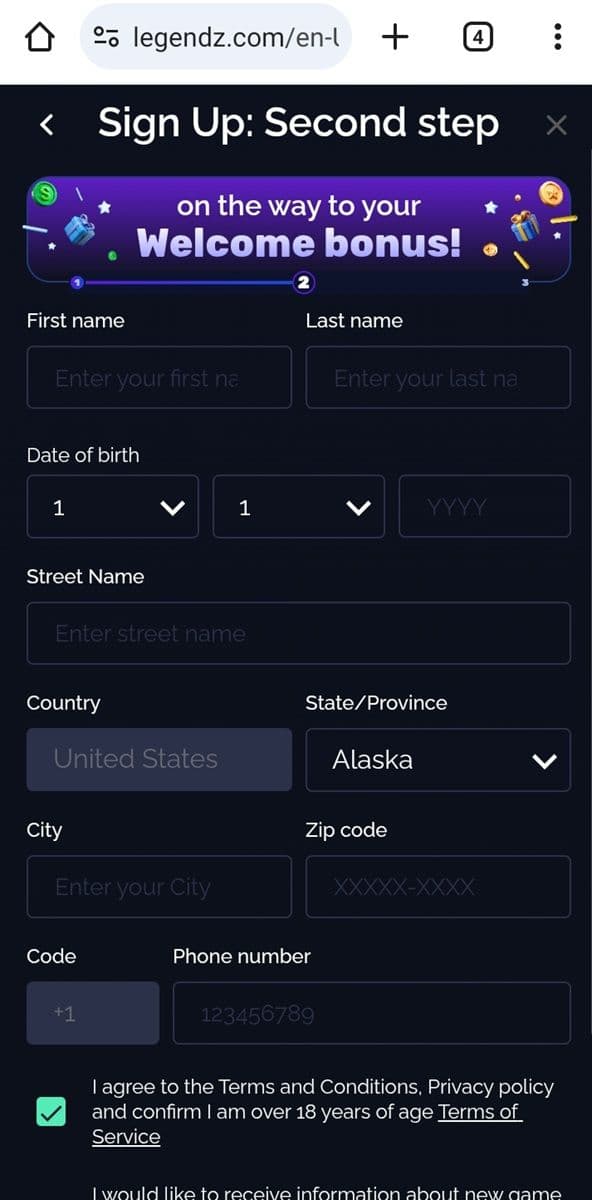The height and width of the screenshot is (1200, 592).
Task: Tap step 1 on the welcome bonus progress track
Action: [77, 283]
